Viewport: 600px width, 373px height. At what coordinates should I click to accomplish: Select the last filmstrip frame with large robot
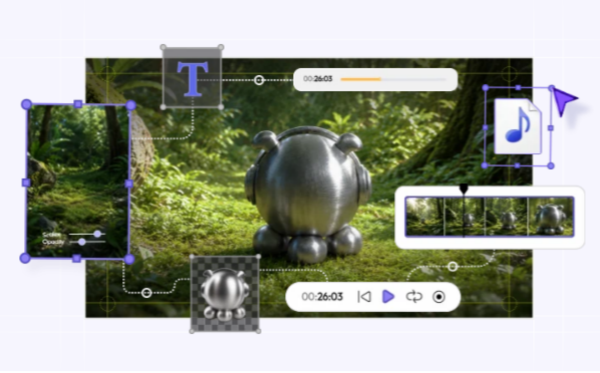(551, 217)
